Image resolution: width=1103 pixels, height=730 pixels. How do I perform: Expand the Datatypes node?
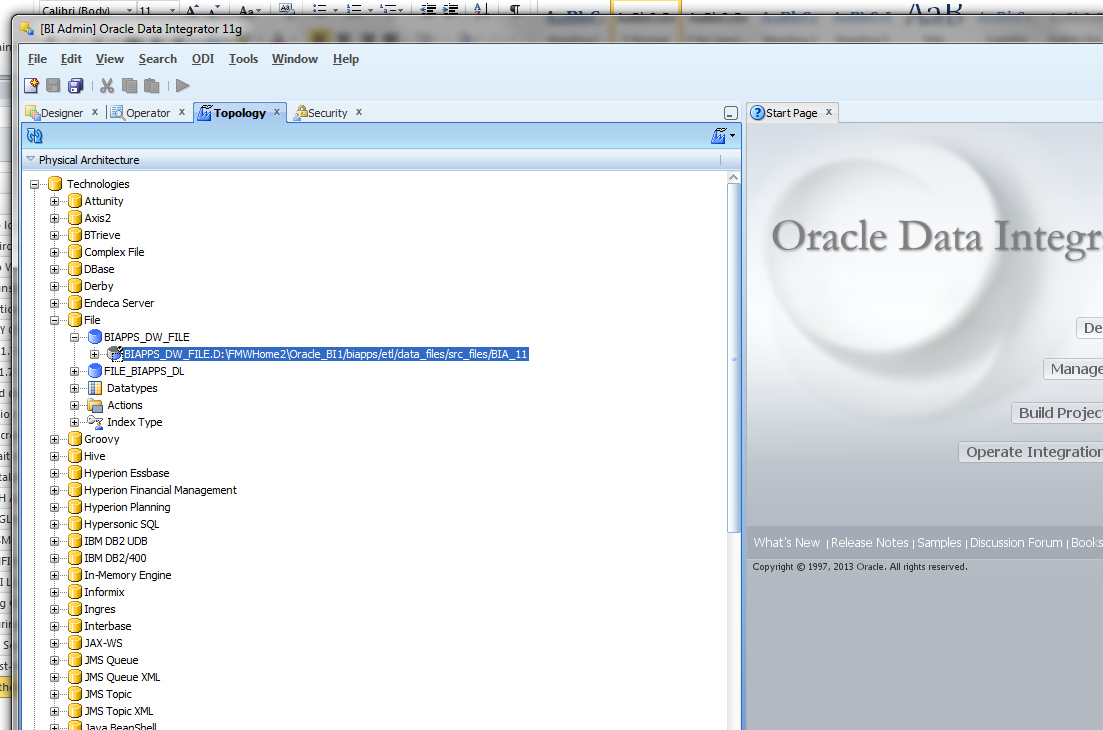coord(75,388)
